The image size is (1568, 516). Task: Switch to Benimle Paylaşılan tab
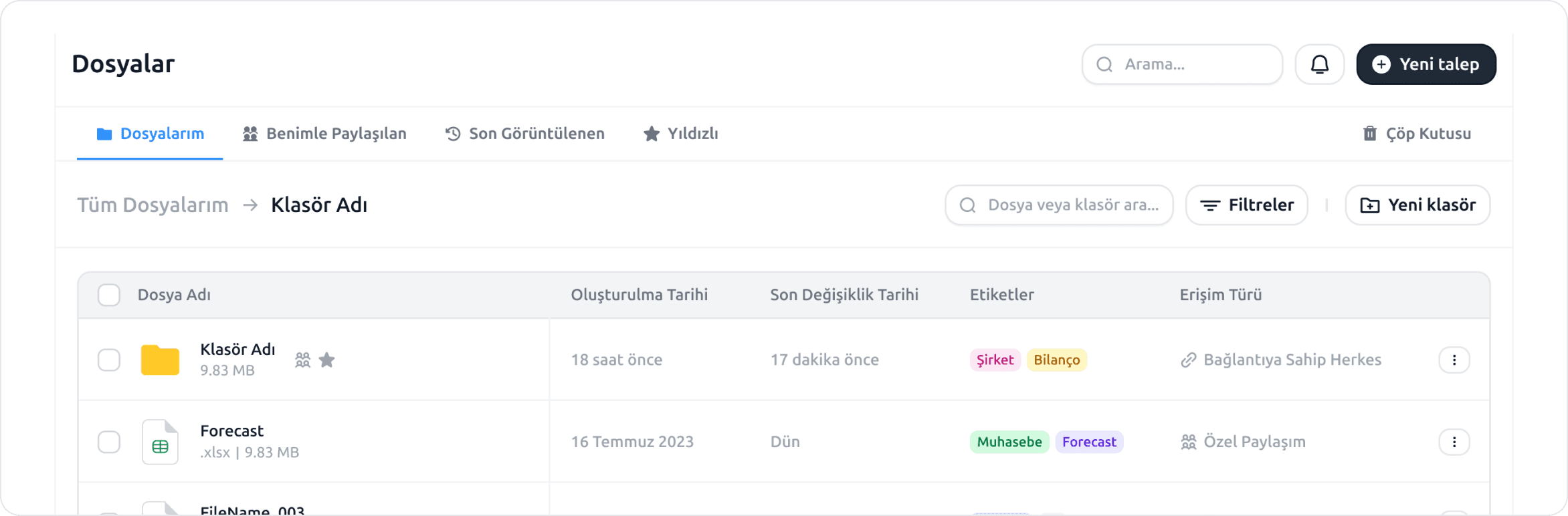[x=324, y=134]
